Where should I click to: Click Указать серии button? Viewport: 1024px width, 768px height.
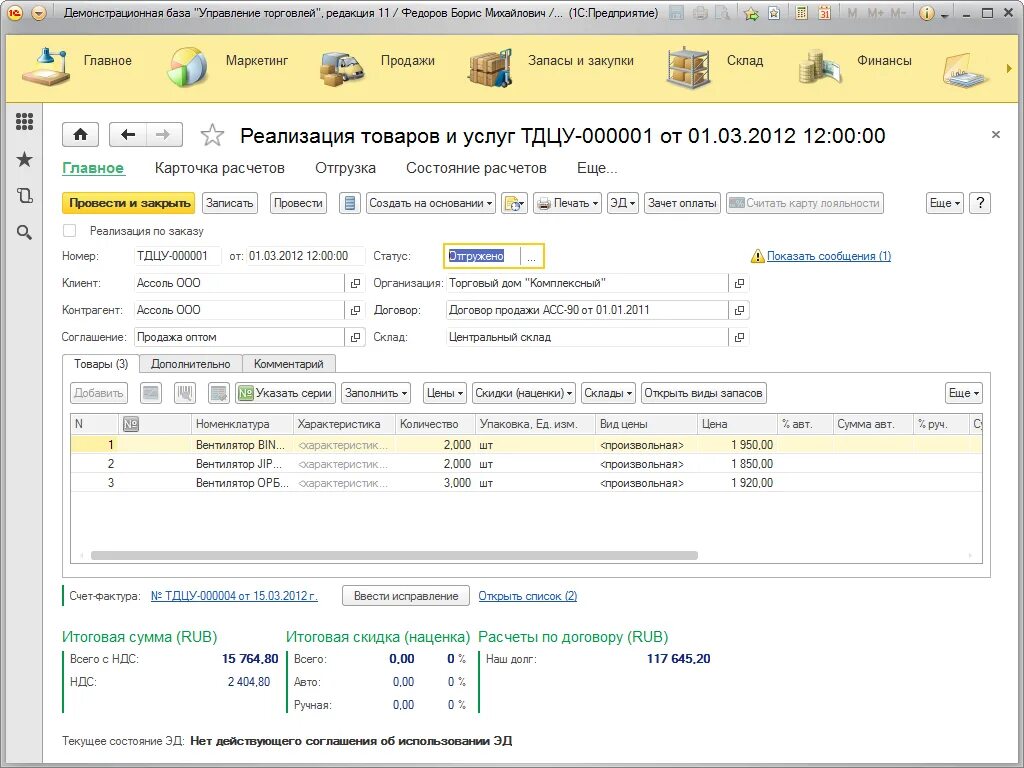click(285, 393)
